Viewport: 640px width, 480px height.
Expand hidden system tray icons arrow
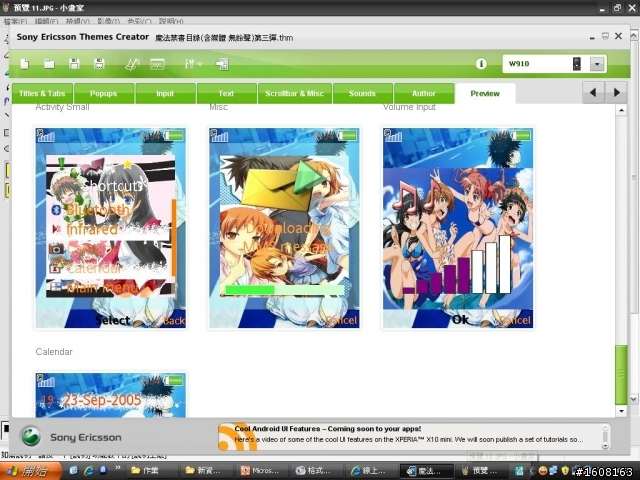pos(531,471)
